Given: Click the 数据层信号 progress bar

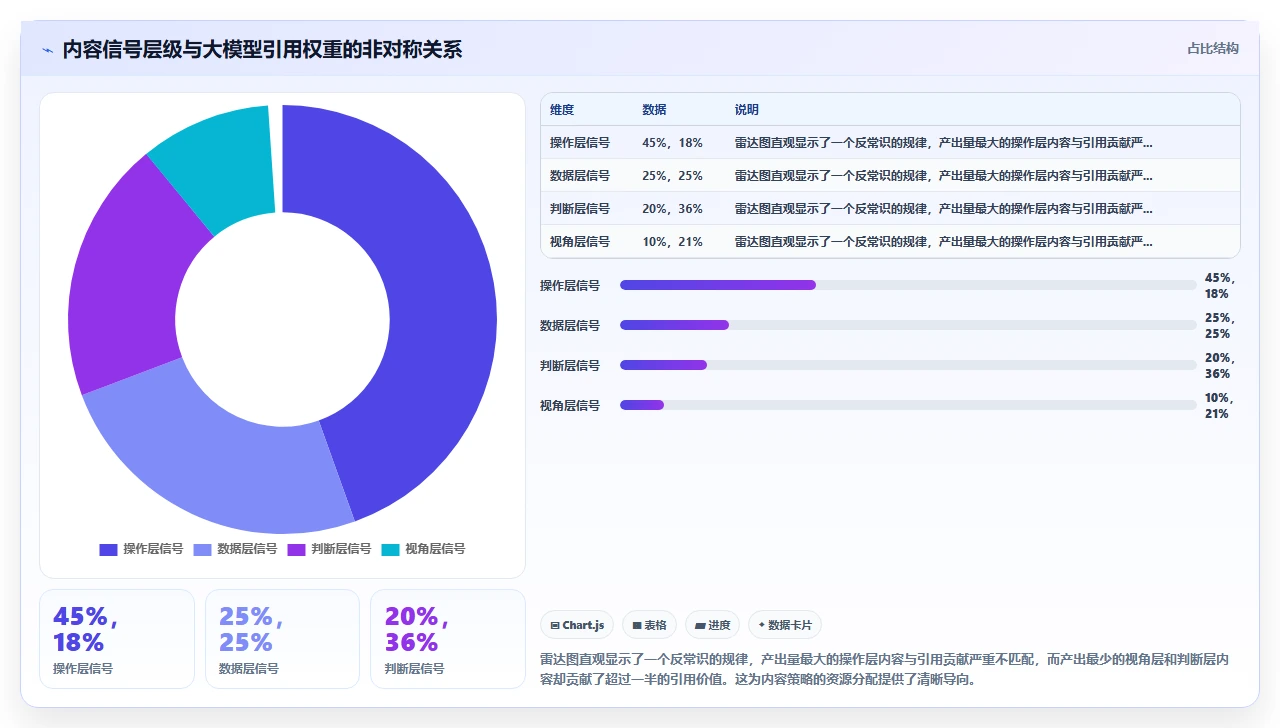Looking at the screenshot, I should (x=908, y=325).
